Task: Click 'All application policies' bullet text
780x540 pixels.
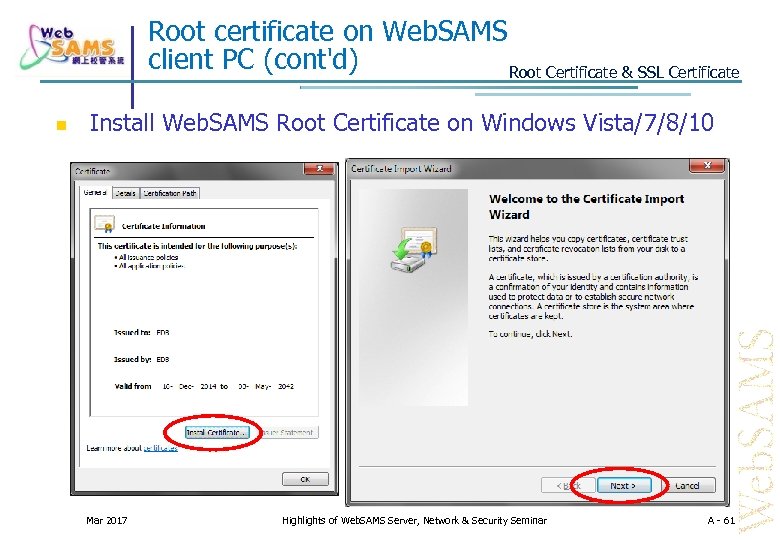Action: 150,266
